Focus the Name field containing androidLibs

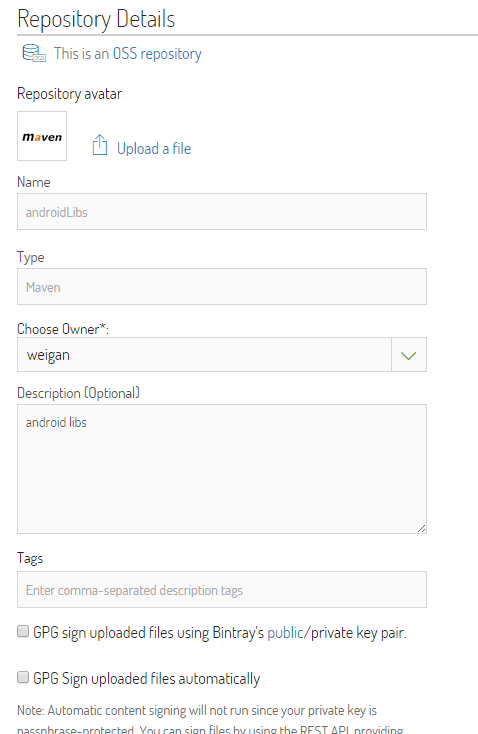coord(222,212)
